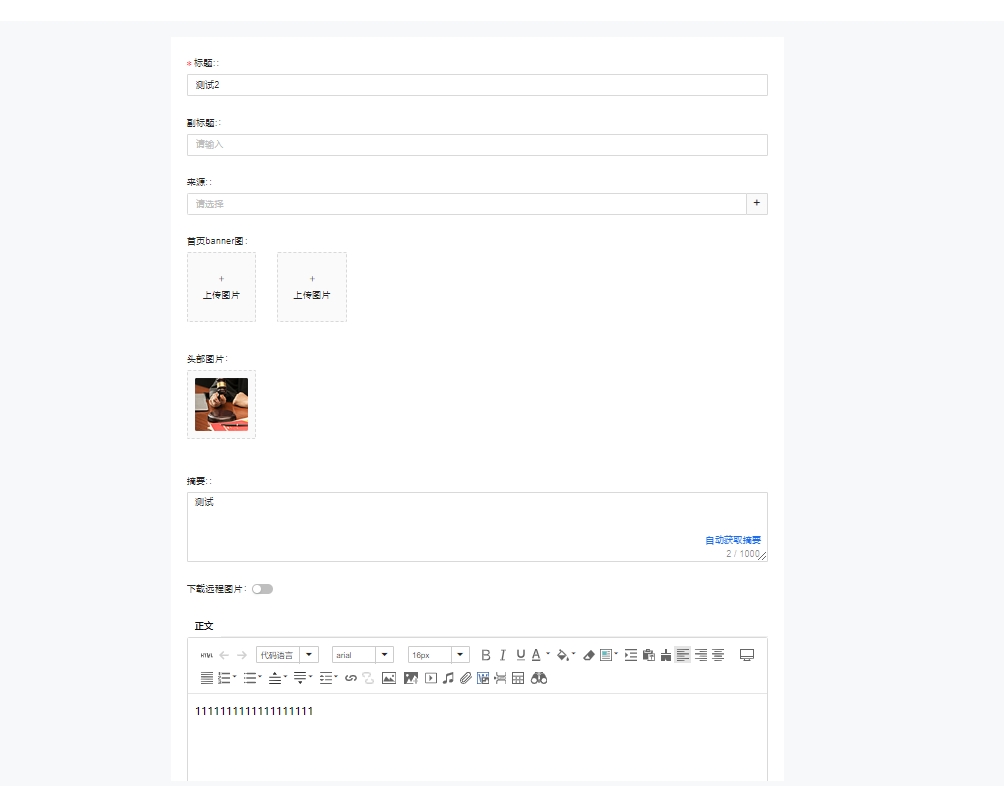Align text left
Viewport: 1004px width, 786px height.
(x=683, y=655)
